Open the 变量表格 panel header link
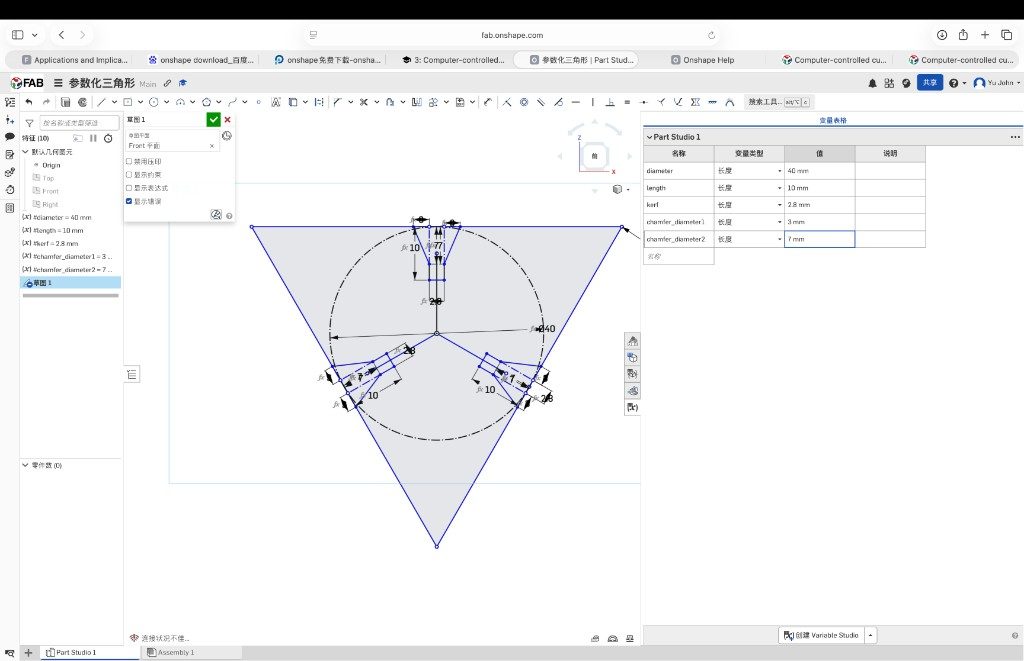This screenshot has height=661, width=1024. [x=833, y=120]
